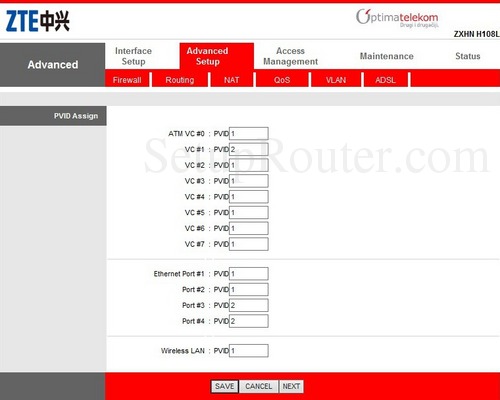Open the Maintenance tab
The image size is (500, 400).
coord(387,56)
